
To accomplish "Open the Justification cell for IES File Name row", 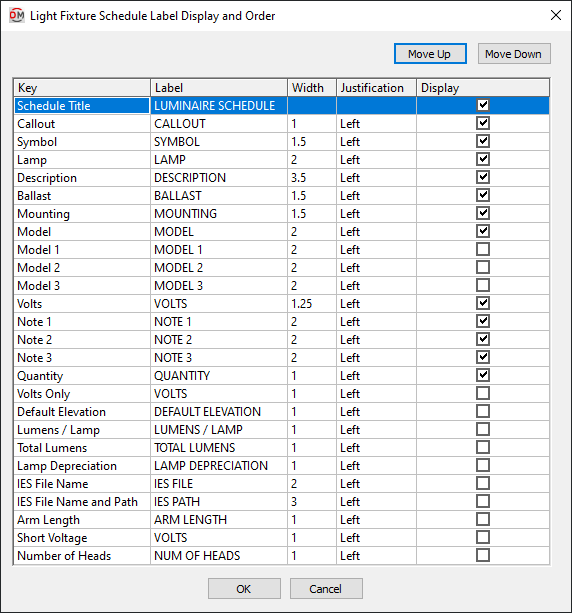I will (x=377, y=483).
